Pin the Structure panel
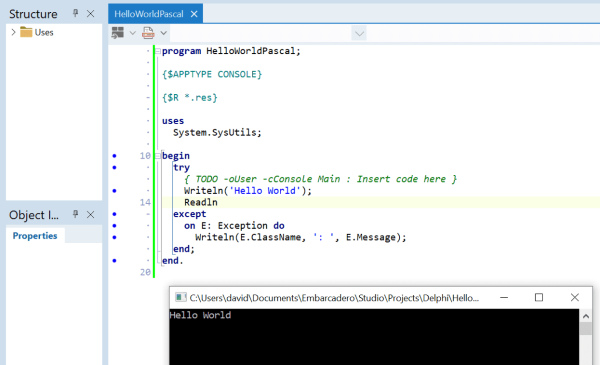This screenshot has height=365, width=600. [75, 13]
